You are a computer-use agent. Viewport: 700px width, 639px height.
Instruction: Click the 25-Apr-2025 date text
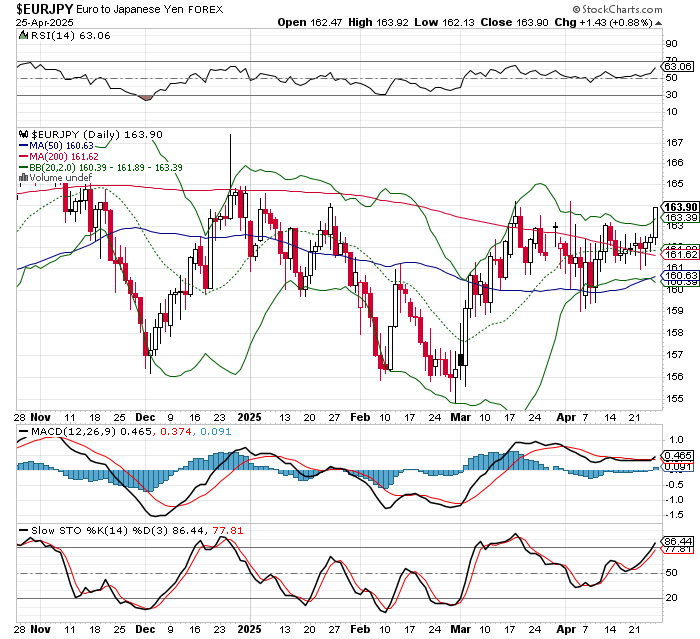45,23
